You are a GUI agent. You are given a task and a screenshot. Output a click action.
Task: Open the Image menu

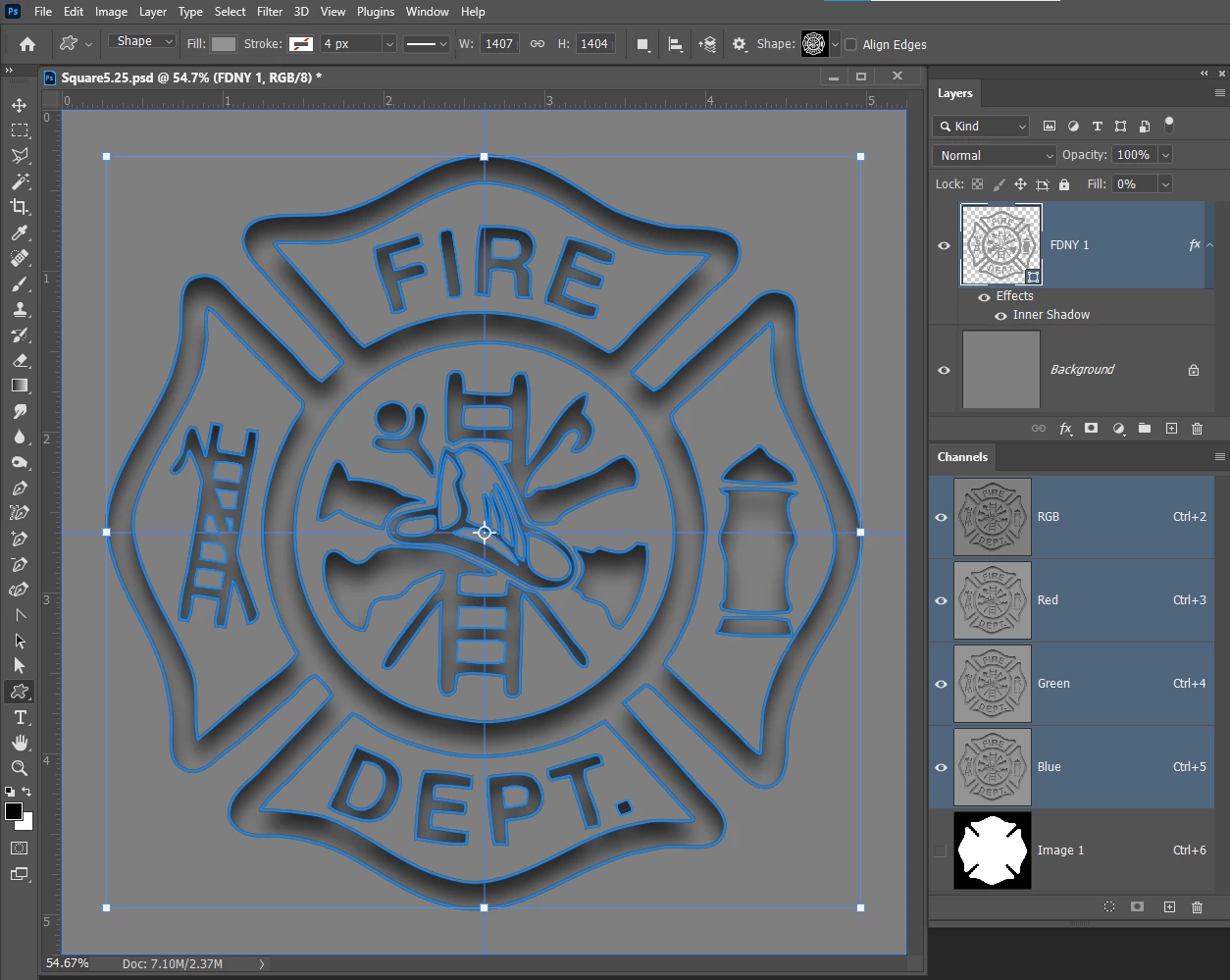[x=111, y=12]
